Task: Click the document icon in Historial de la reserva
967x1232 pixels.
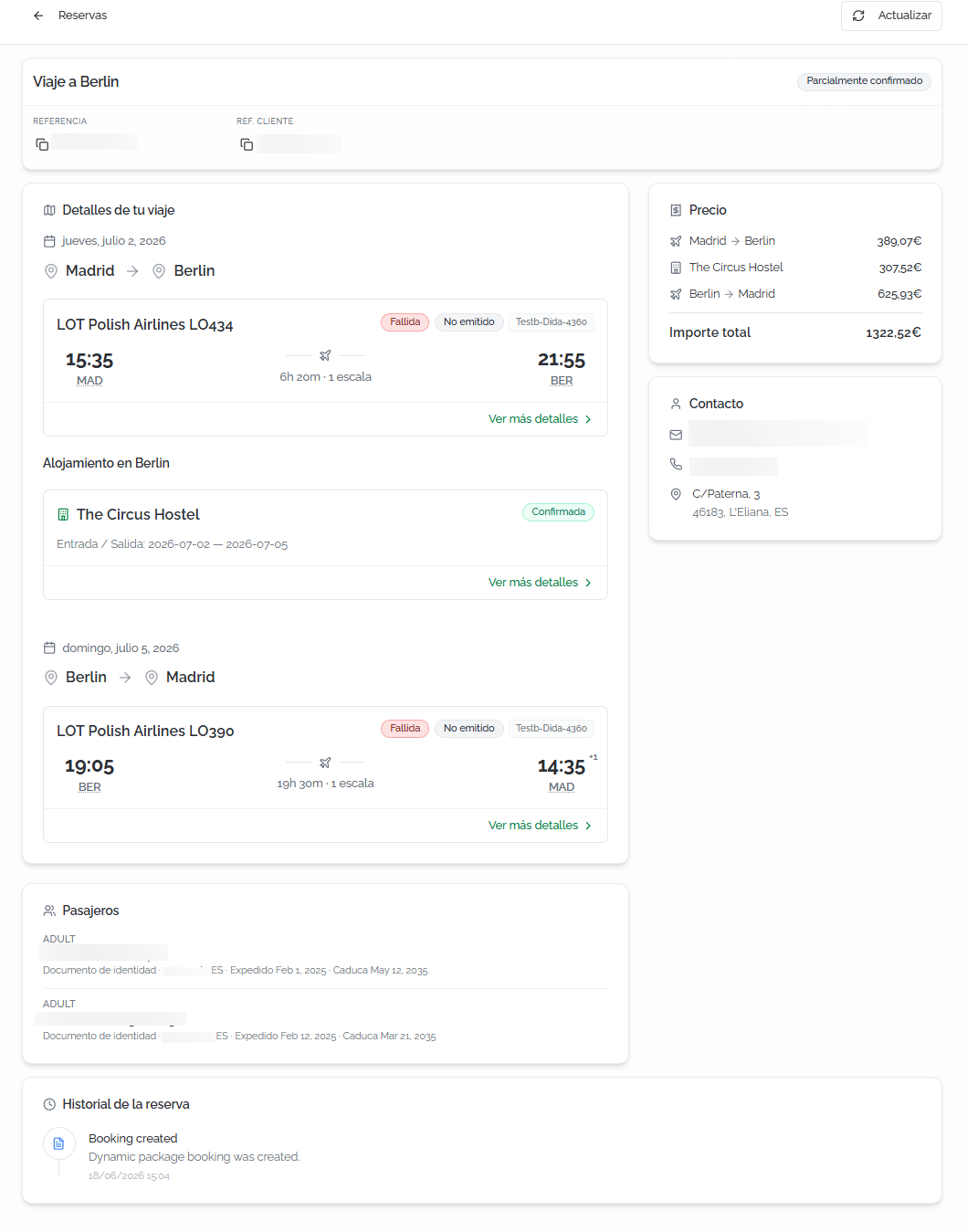Action: 58,1143
